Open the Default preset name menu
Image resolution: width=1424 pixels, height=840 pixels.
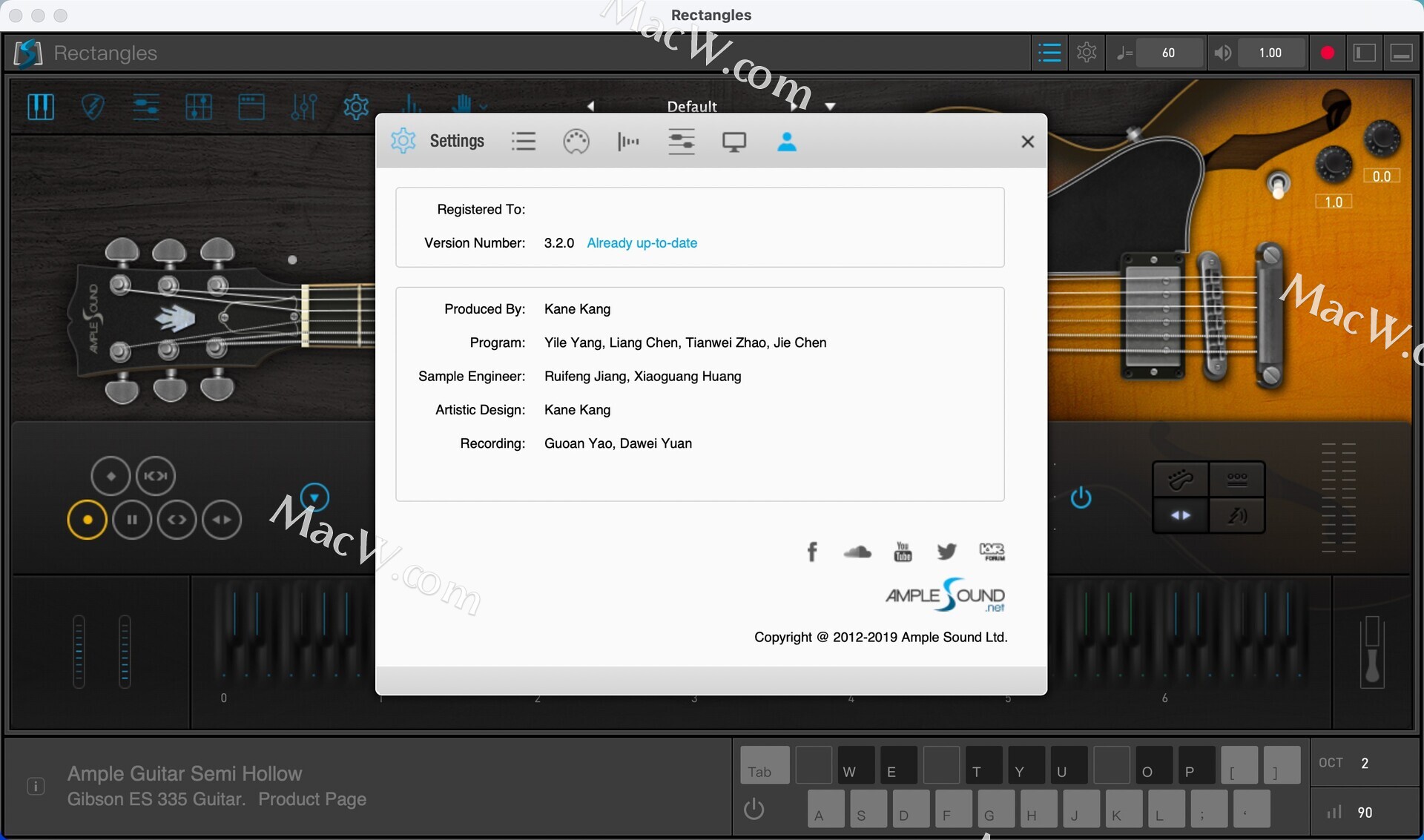tap(692, 106)
